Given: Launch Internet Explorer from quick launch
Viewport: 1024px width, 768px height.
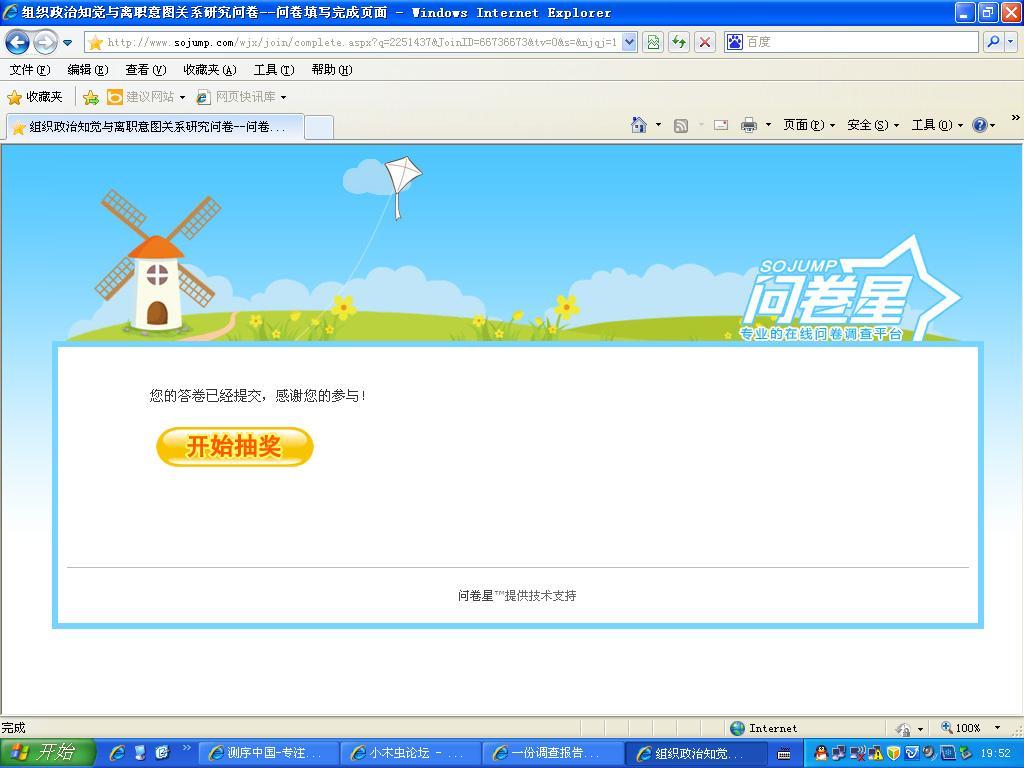Looking at the screenshot, I should pyautogui.click(x=118, y=753).
